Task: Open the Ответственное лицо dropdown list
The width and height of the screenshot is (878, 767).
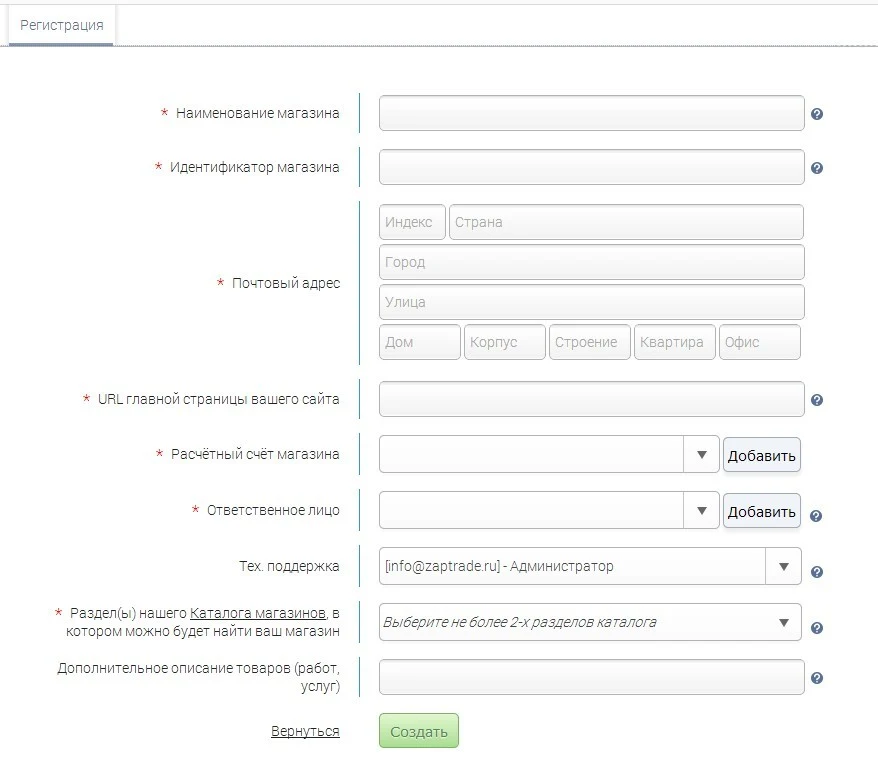Action: pyautogui.click(x=701, y=510)
